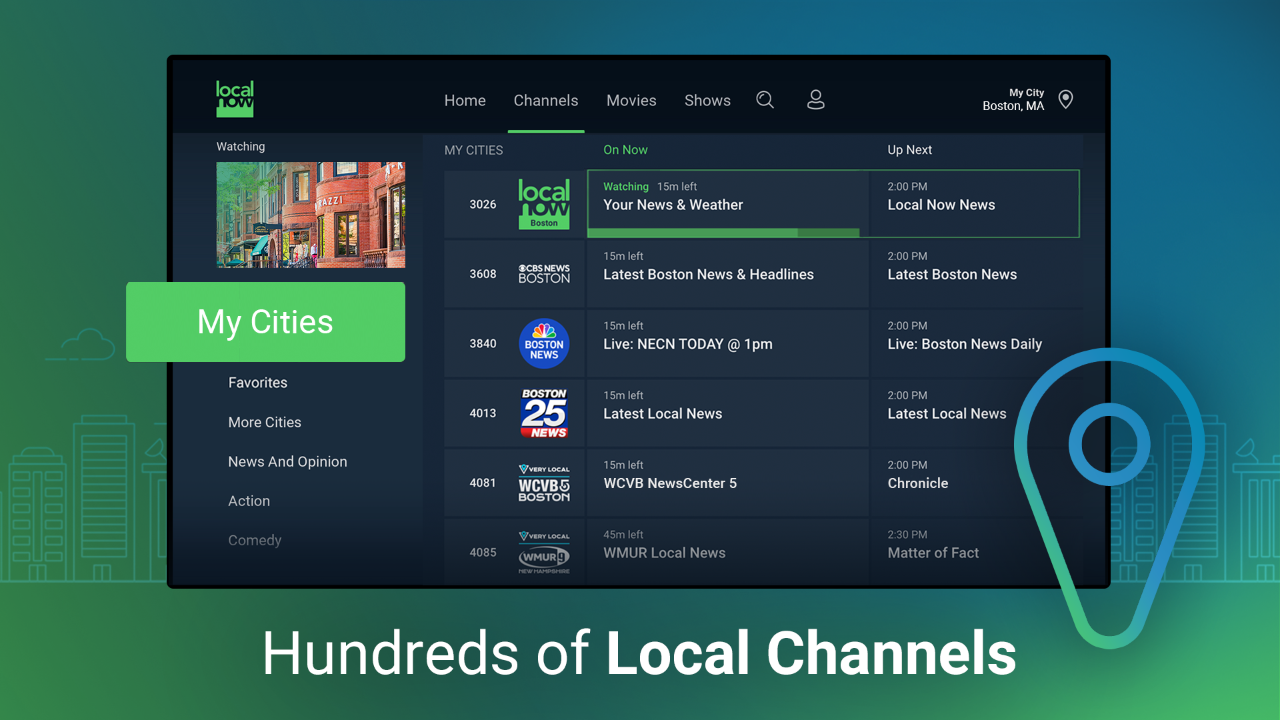Click the On Now column header
Screen dimensions: 1280x720
coord(625,150)
